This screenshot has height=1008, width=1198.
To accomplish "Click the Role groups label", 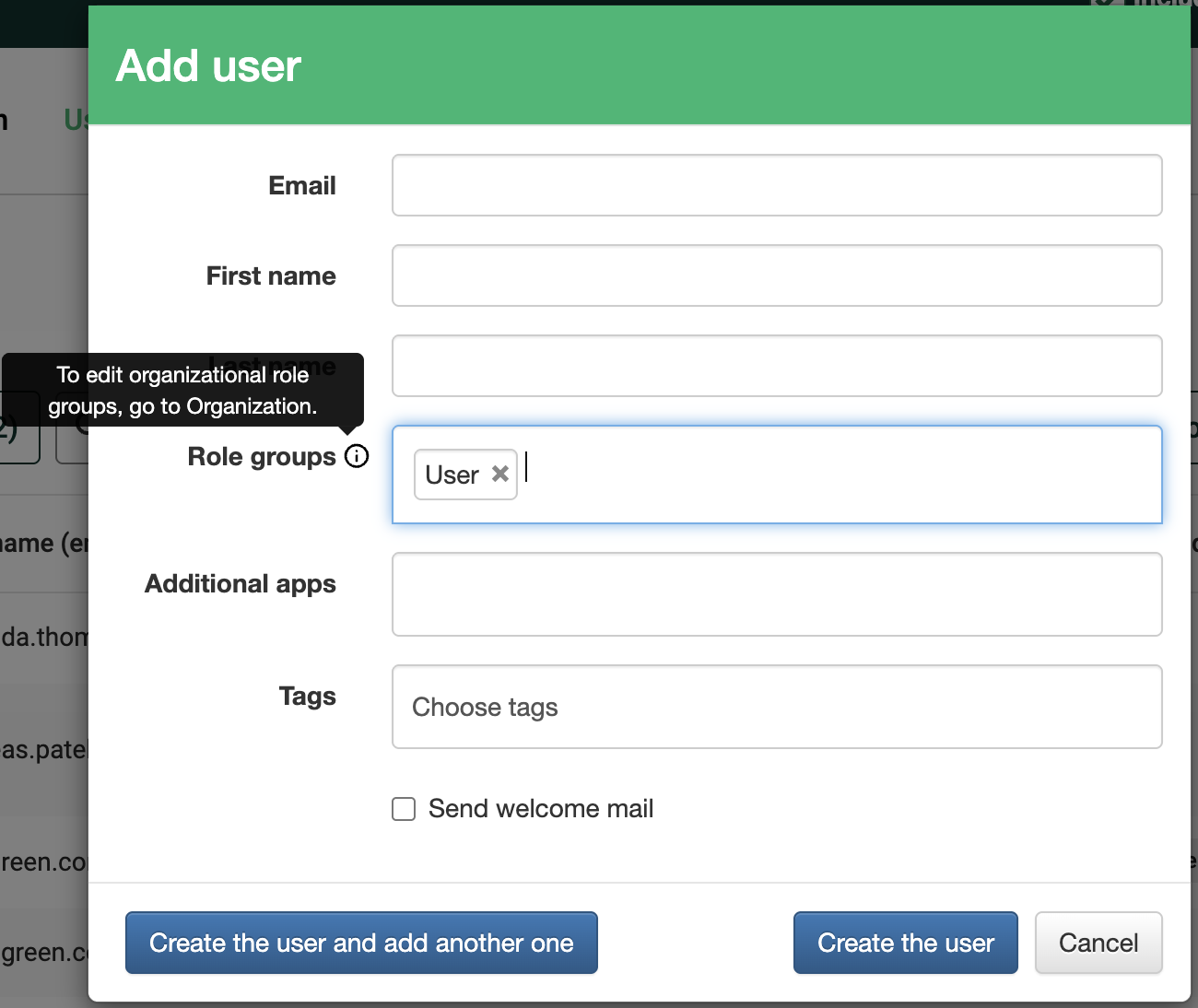I will point(262,457).
